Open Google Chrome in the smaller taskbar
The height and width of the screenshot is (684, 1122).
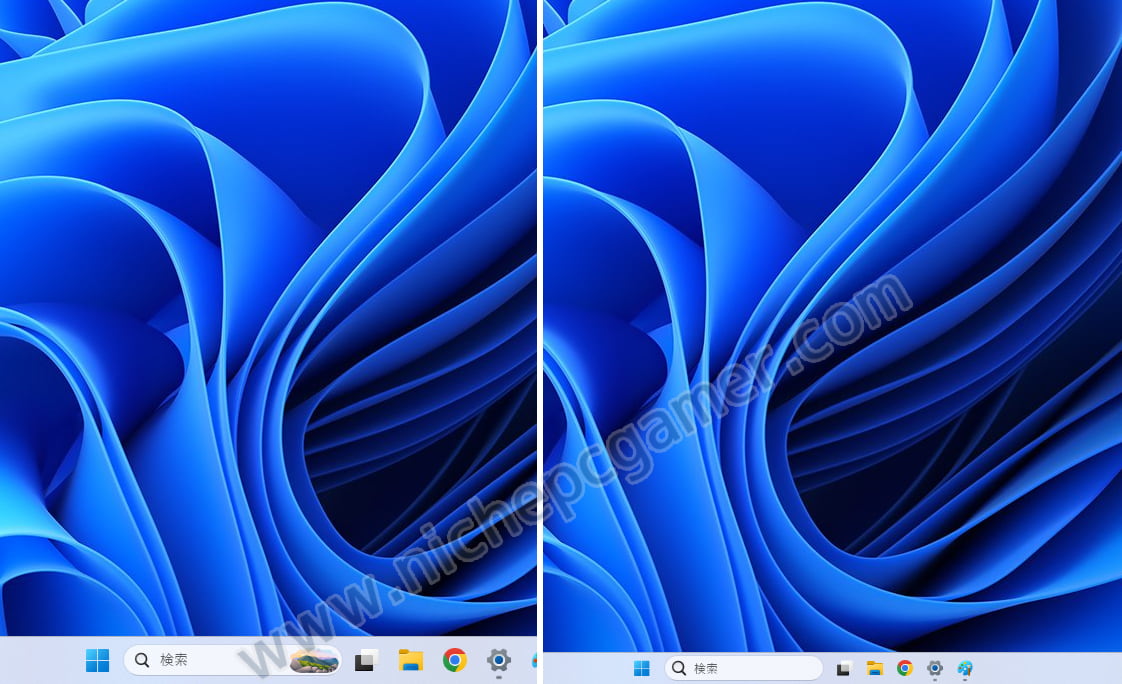(x=904, y=668)
